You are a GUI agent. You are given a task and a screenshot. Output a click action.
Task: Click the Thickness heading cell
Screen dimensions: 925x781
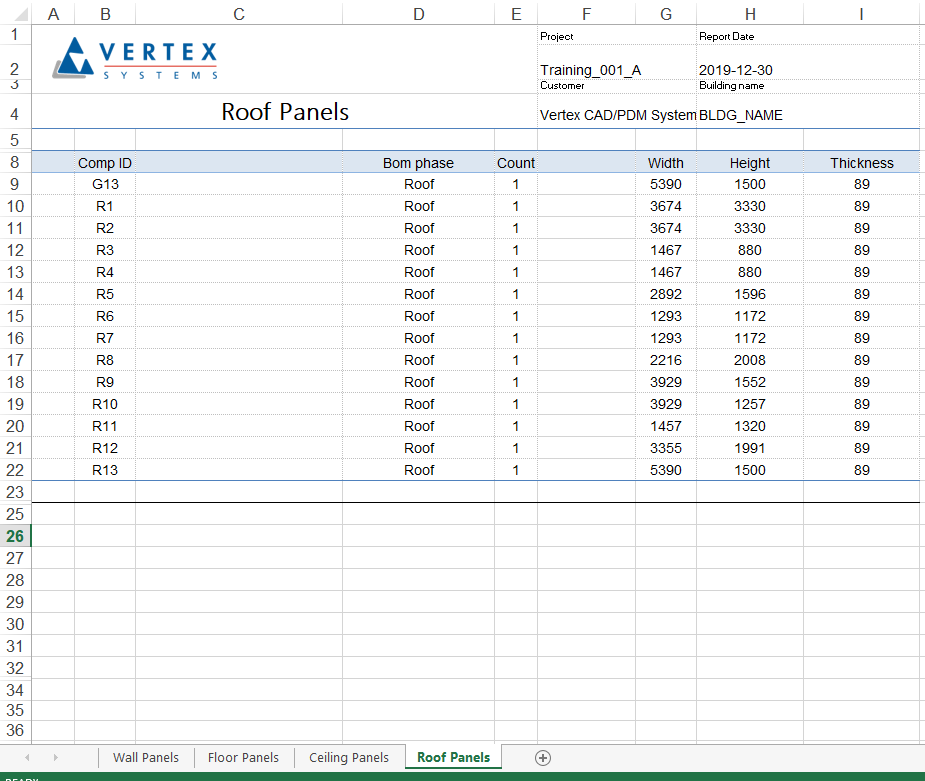point(861,163)
